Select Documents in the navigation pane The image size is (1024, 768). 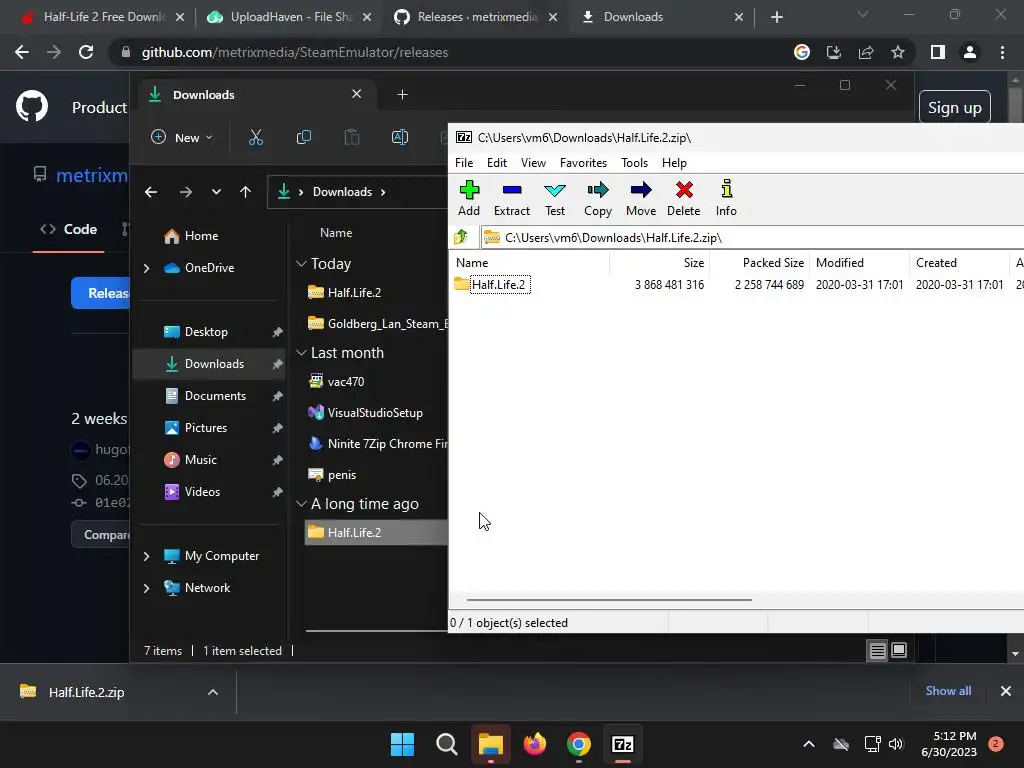(215, 396)
